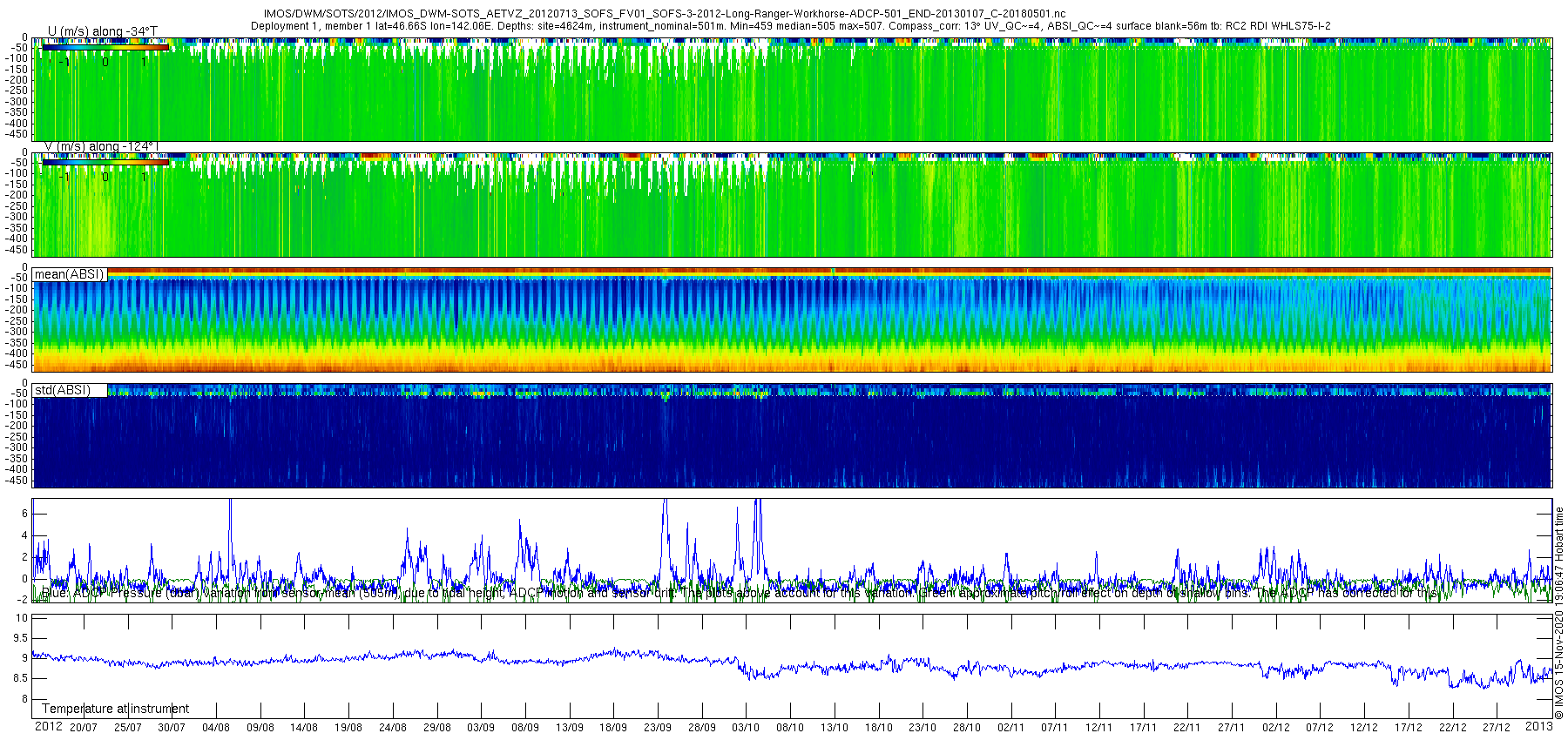Choose the '17/11' date tick label
This screenshot has height=740, width=1568.
click(x=1144, y=728)
